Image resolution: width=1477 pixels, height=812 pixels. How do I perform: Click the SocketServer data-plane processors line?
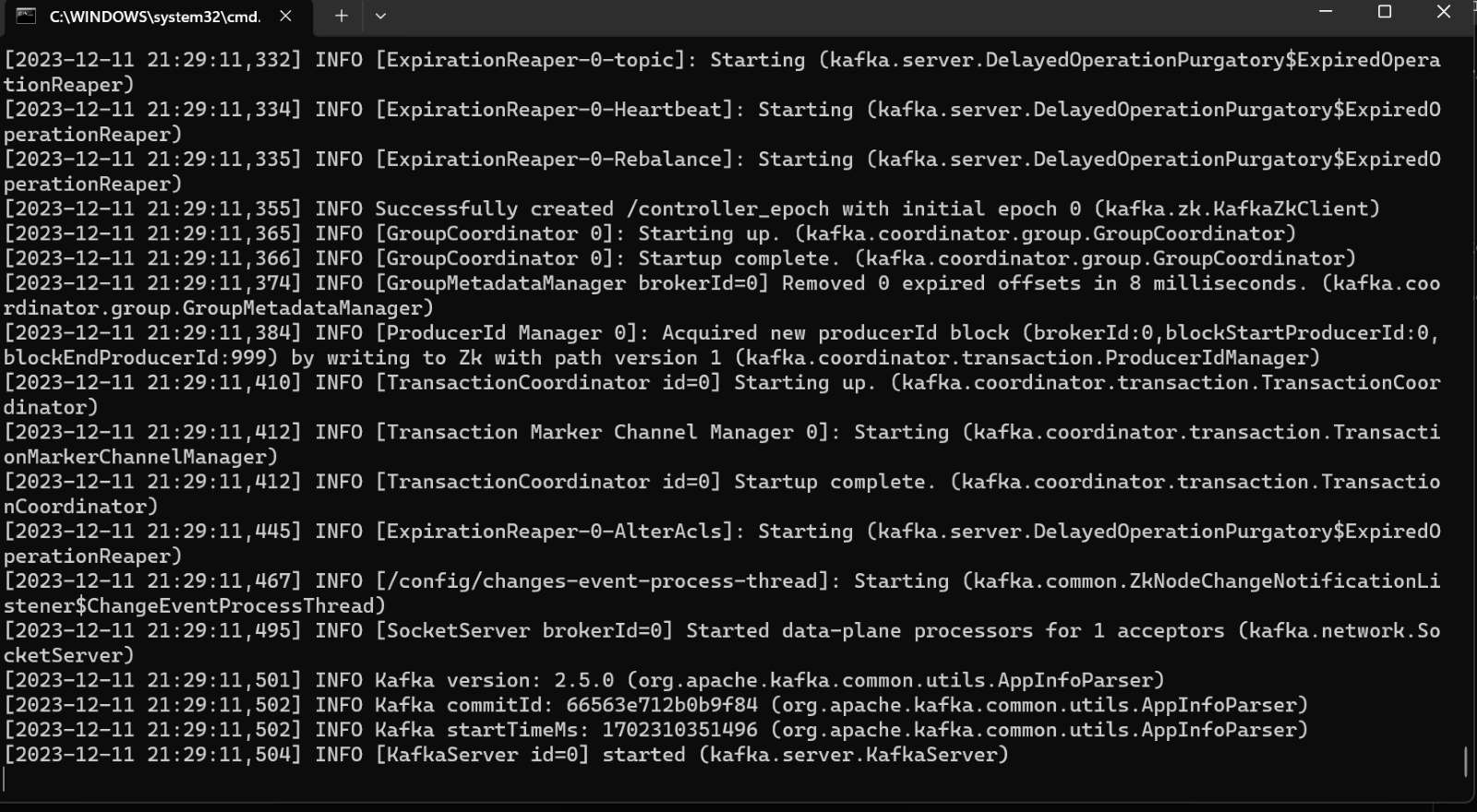[722, 631]
